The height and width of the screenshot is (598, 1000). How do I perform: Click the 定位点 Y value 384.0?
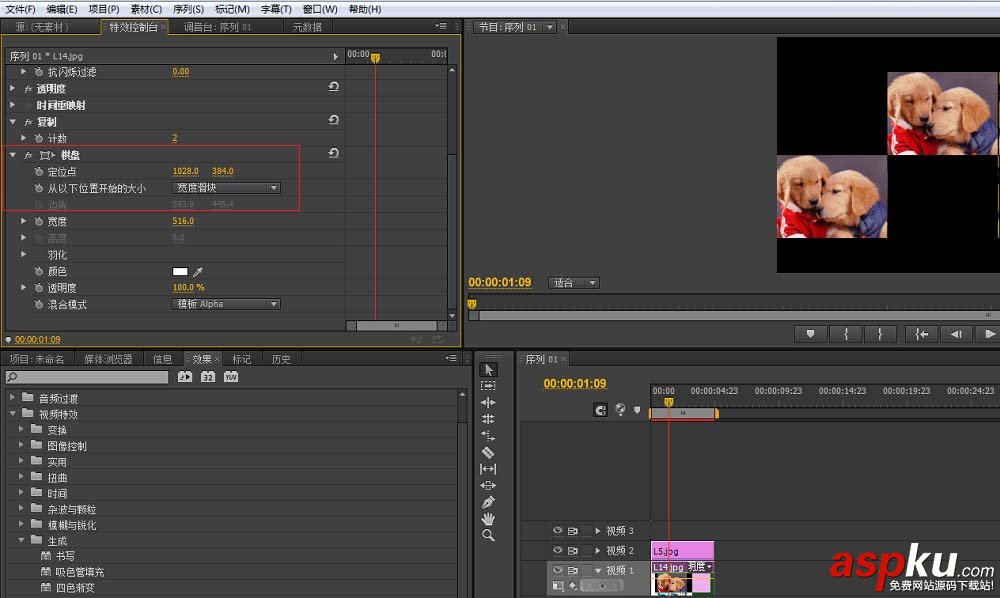point(223,171)
